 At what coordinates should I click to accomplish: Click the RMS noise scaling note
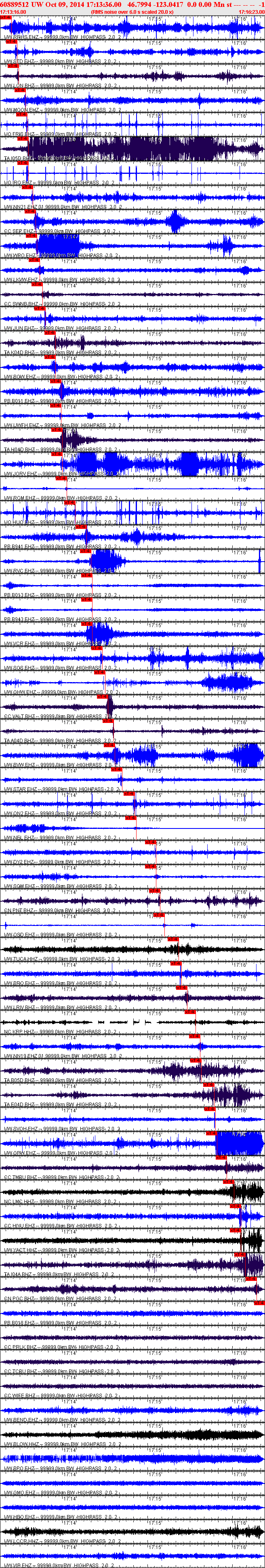click(x=131, y=12)
